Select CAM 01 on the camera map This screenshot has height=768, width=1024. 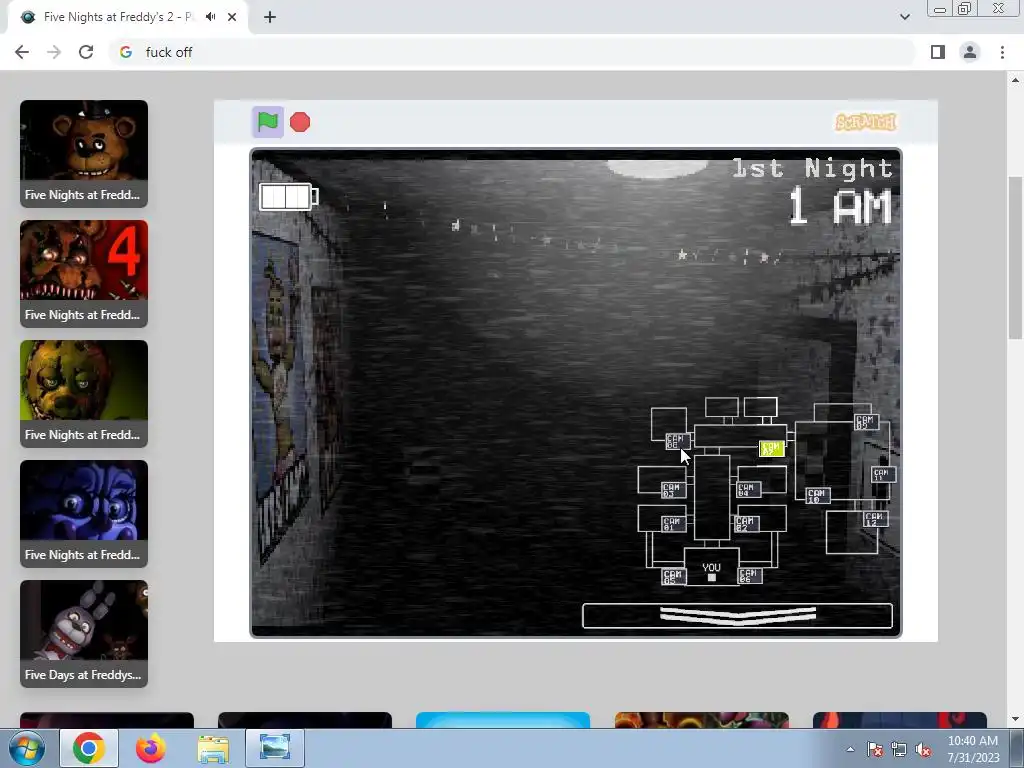point(673,524)
